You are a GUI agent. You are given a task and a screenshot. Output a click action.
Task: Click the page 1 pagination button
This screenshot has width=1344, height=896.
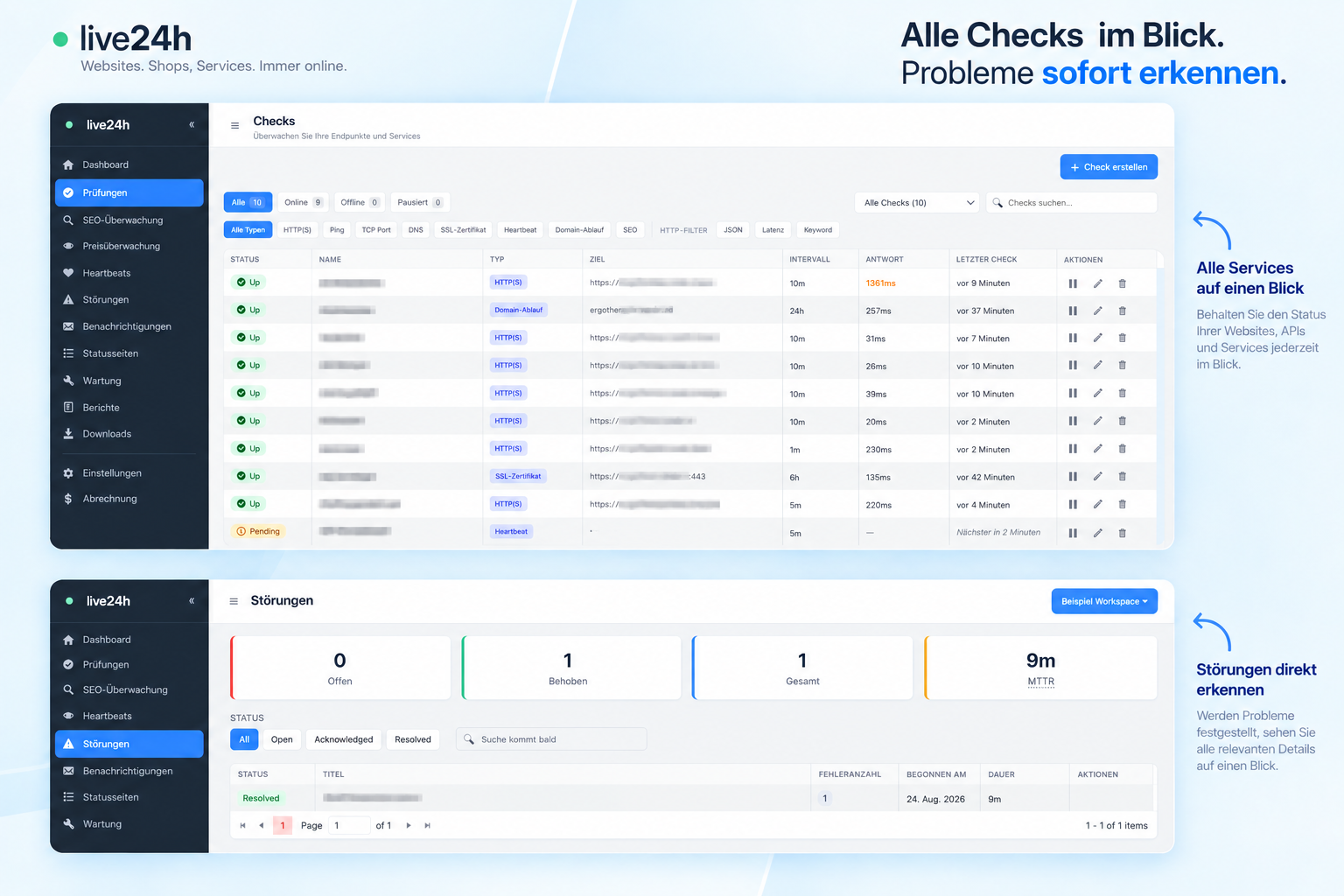pyautogui.click(x=283, y=825)
